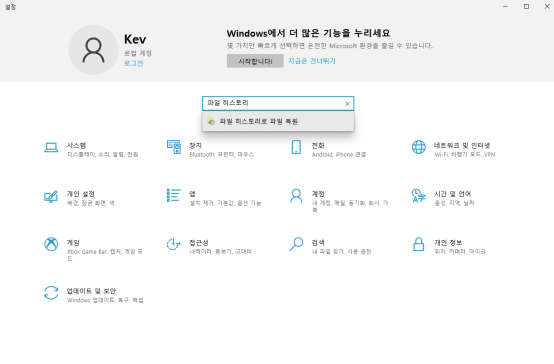Minimize the 설정 window
The image size is (554, 364).
(x=506, y=6)
